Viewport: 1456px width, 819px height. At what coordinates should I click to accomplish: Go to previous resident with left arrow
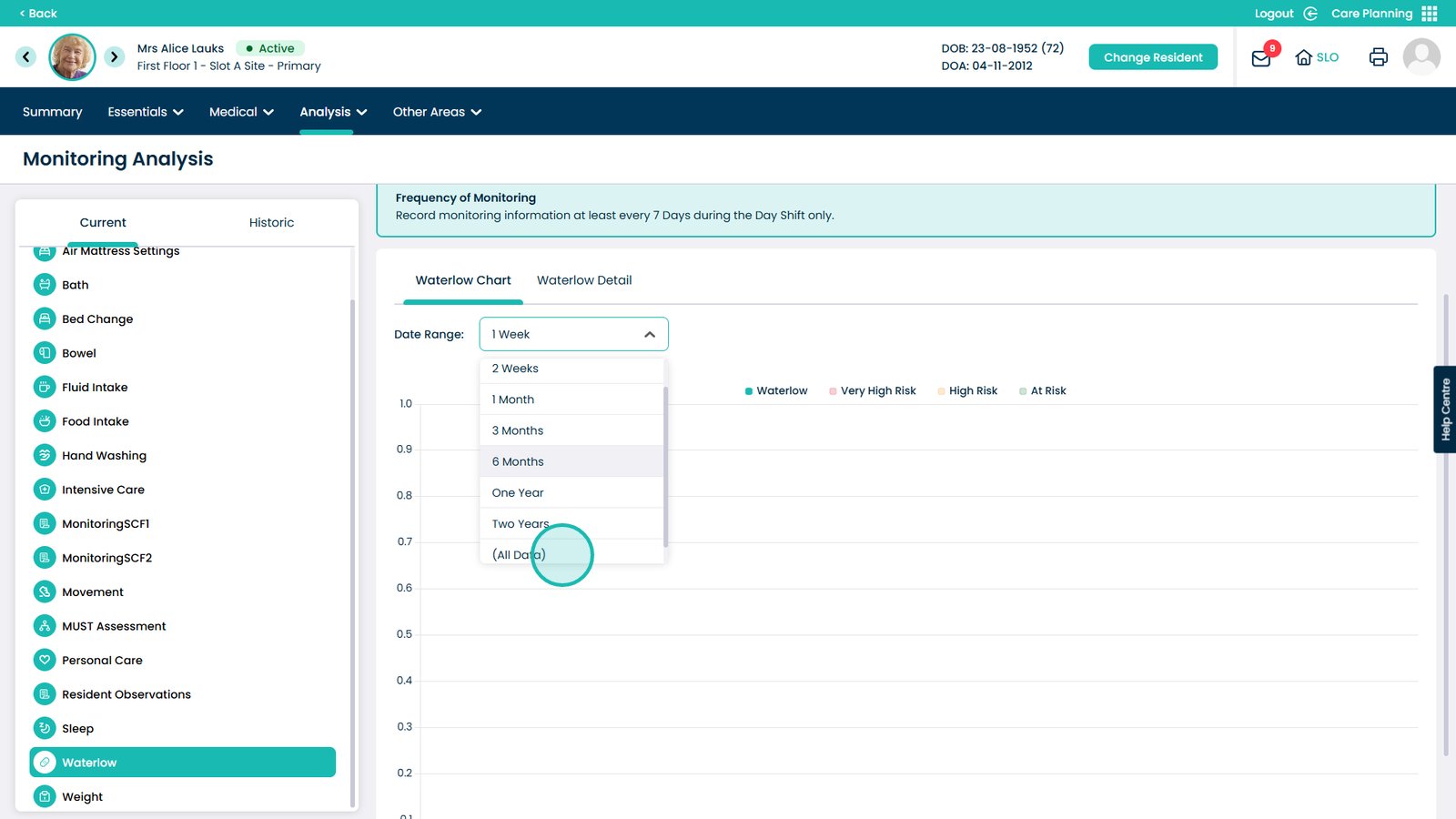point(26,57)
